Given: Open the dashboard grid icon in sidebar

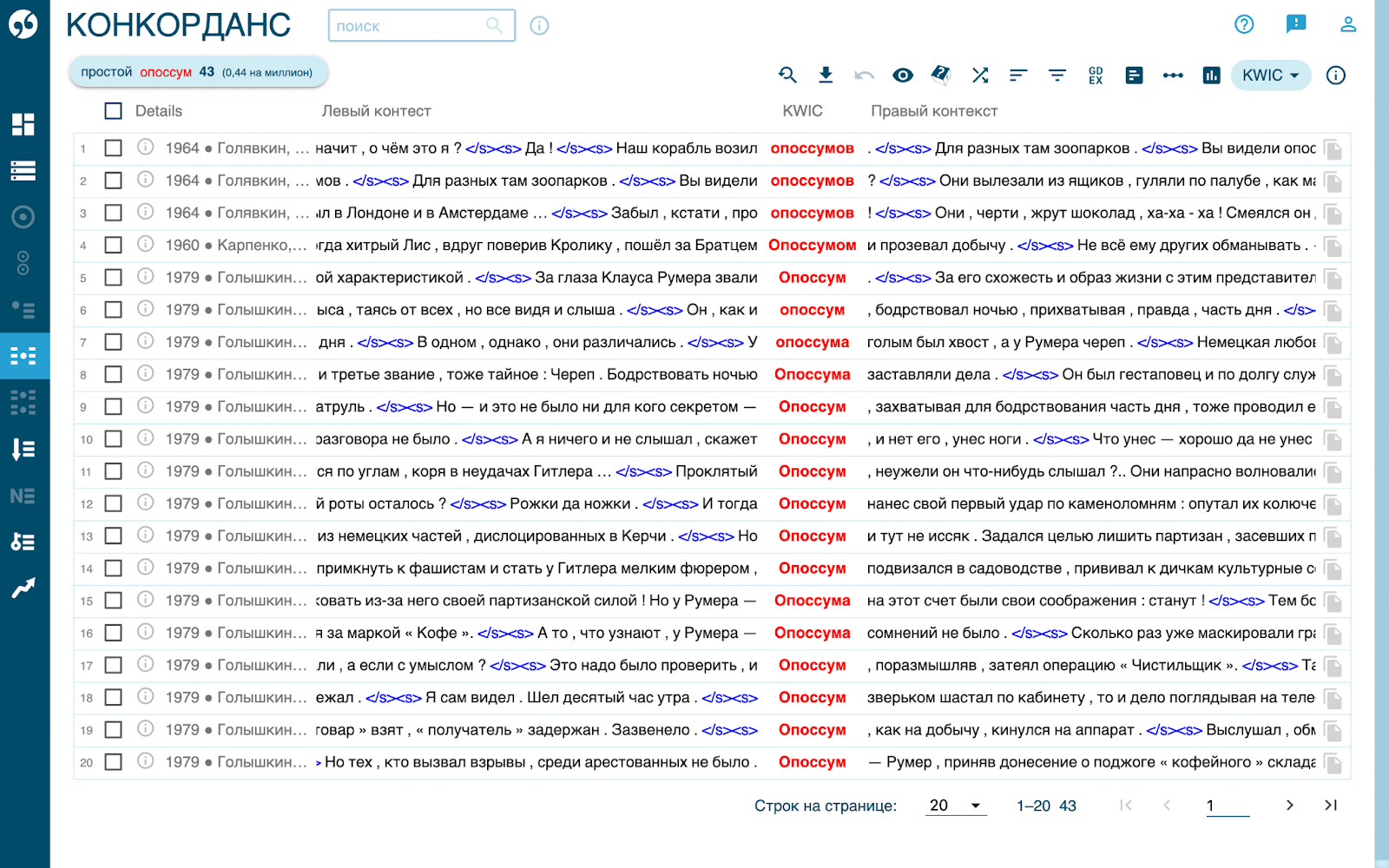Looking at the screenshot, I should point(23,124).
